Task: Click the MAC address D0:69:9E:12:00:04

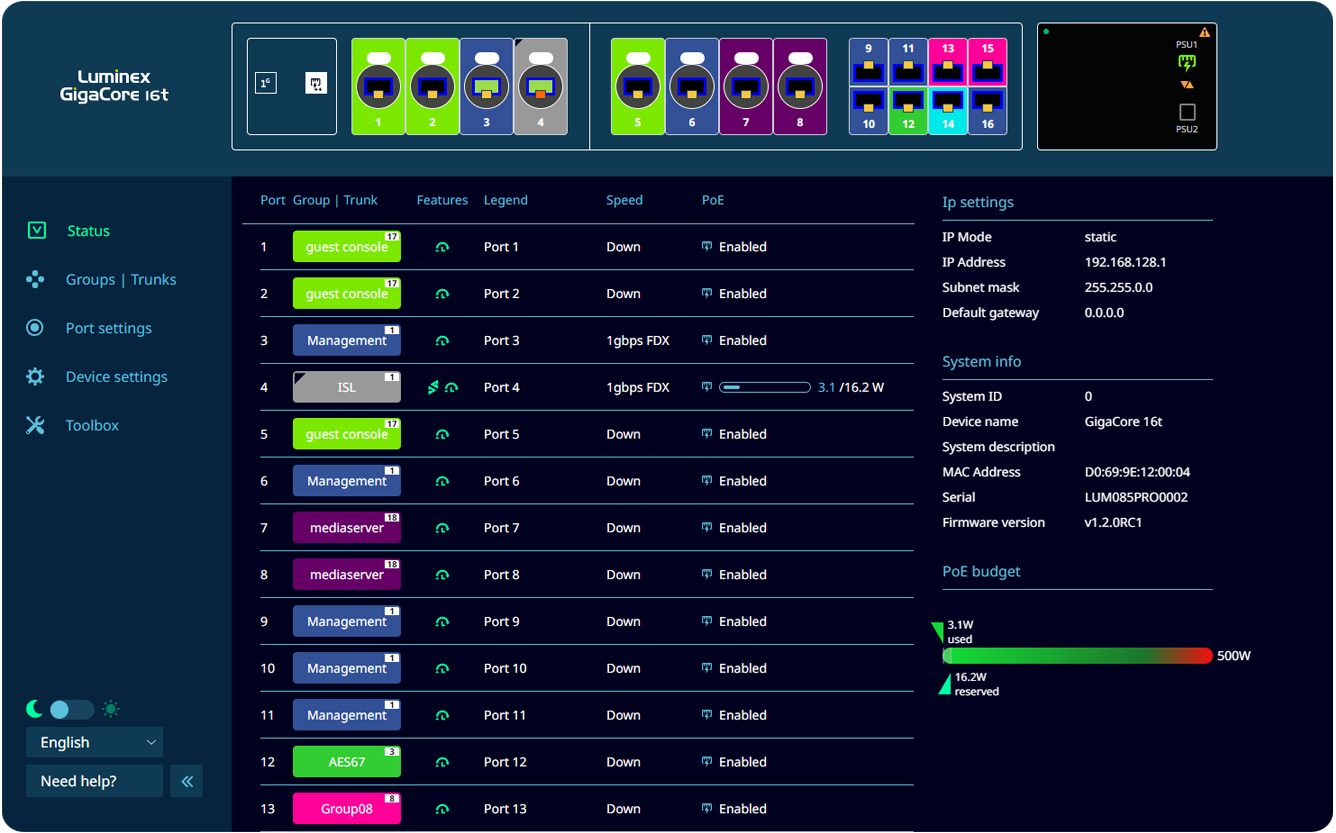Action: (x=1137, y=472)
